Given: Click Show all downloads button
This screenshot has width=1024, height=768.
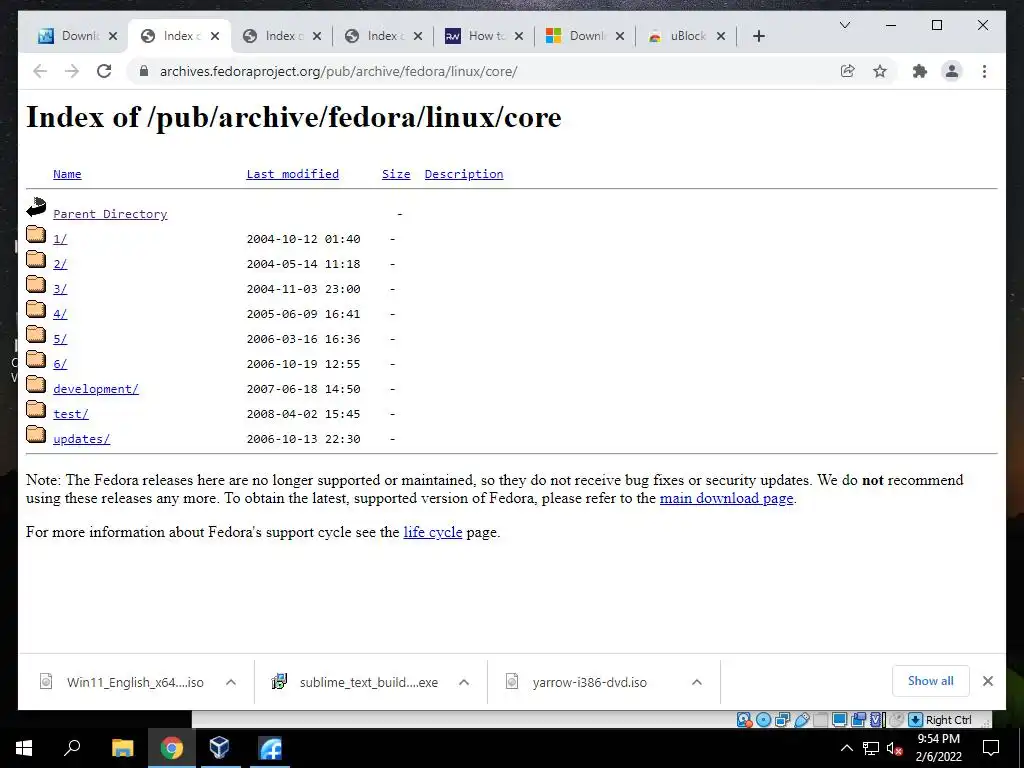Looking at the screenshot, I should click(x=930, y=681).
